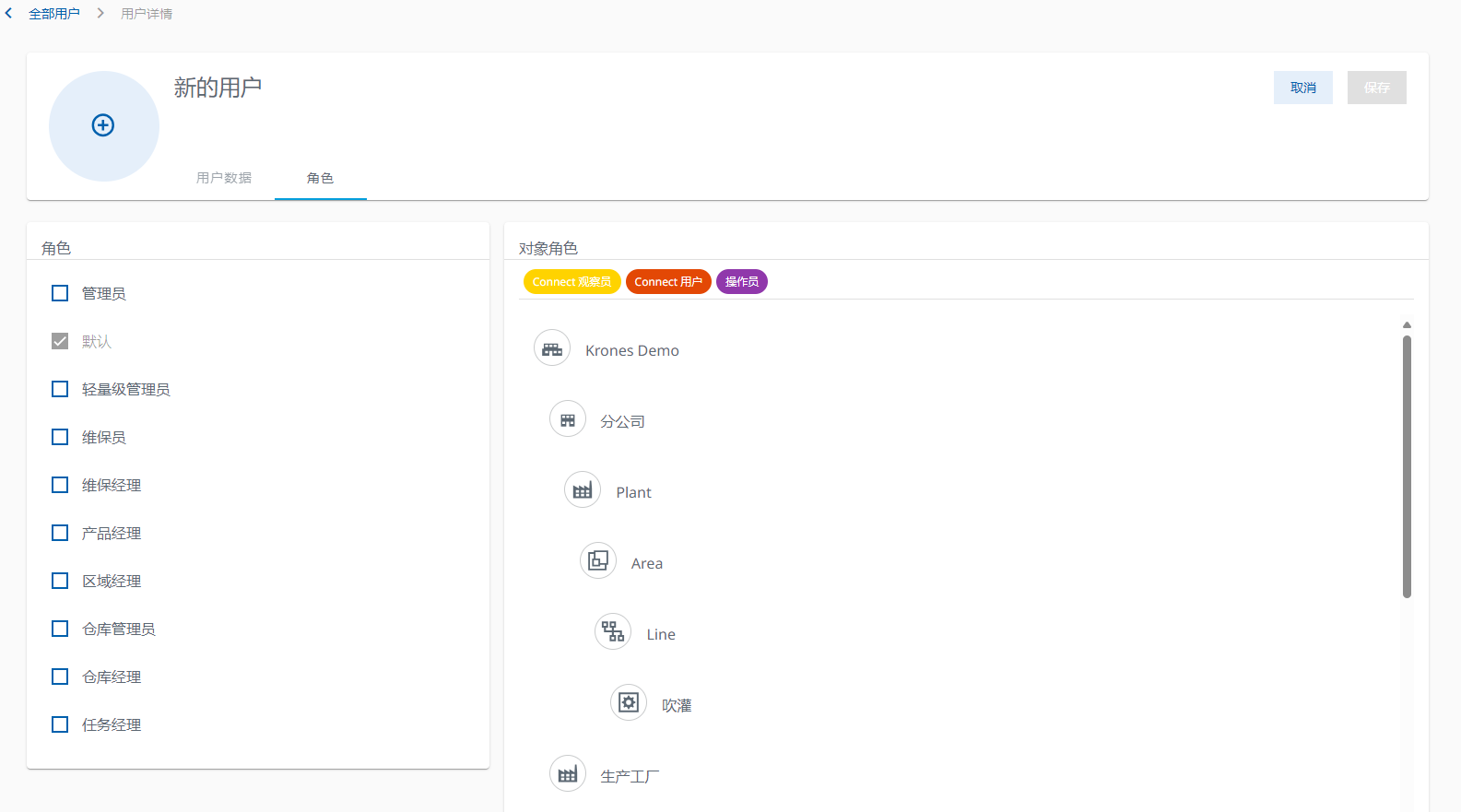Click the Plant factory icon

tap(583, 490)
